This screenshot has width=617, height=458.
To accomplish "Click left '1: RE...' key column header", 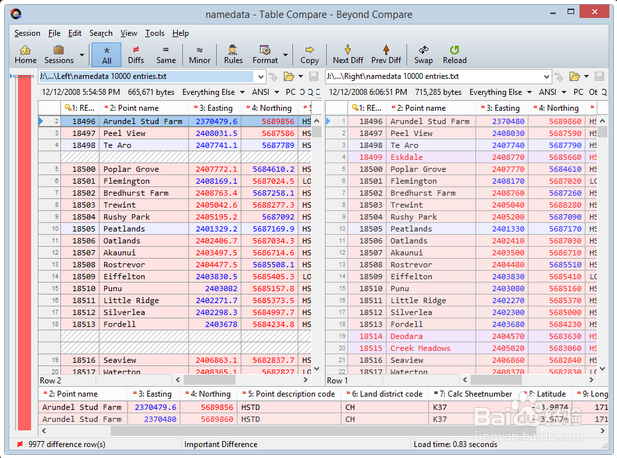I will point(80,108).
